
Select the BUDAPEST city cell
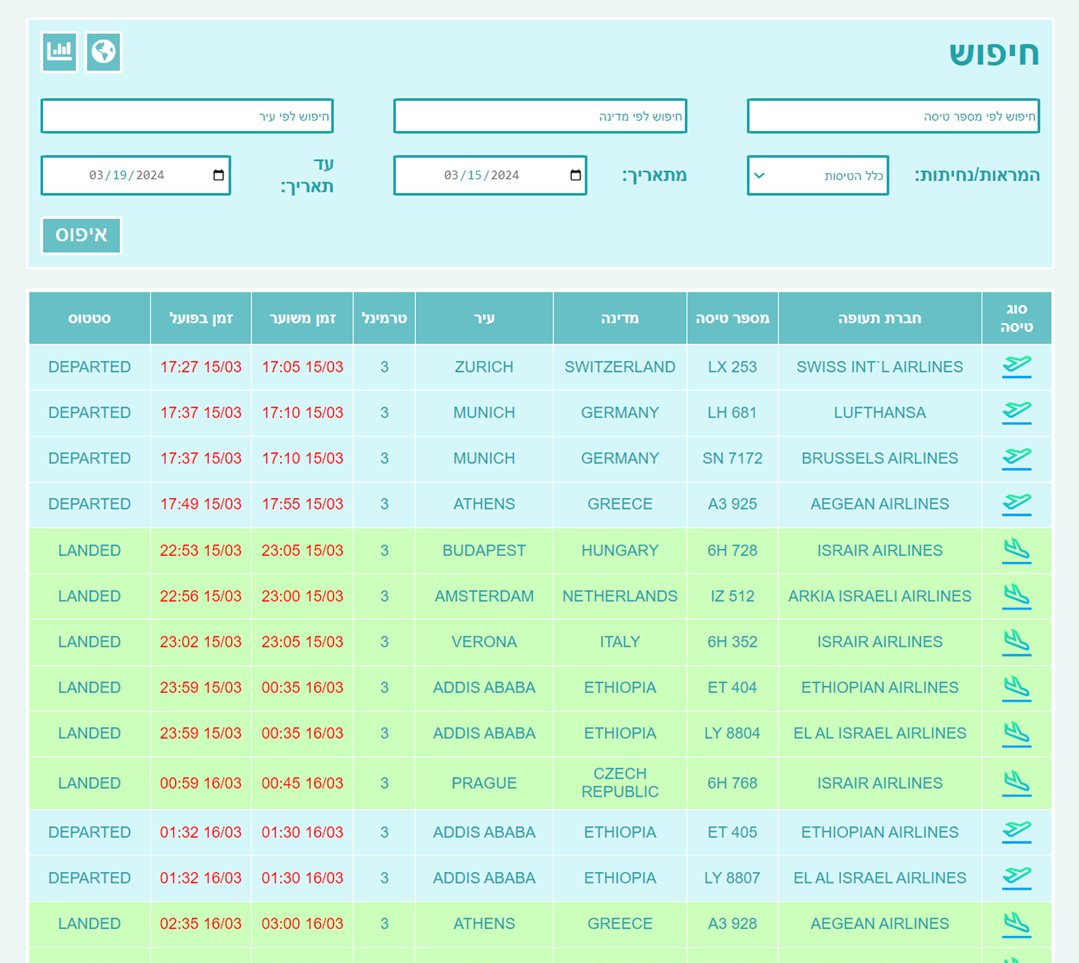coord(484,550)
